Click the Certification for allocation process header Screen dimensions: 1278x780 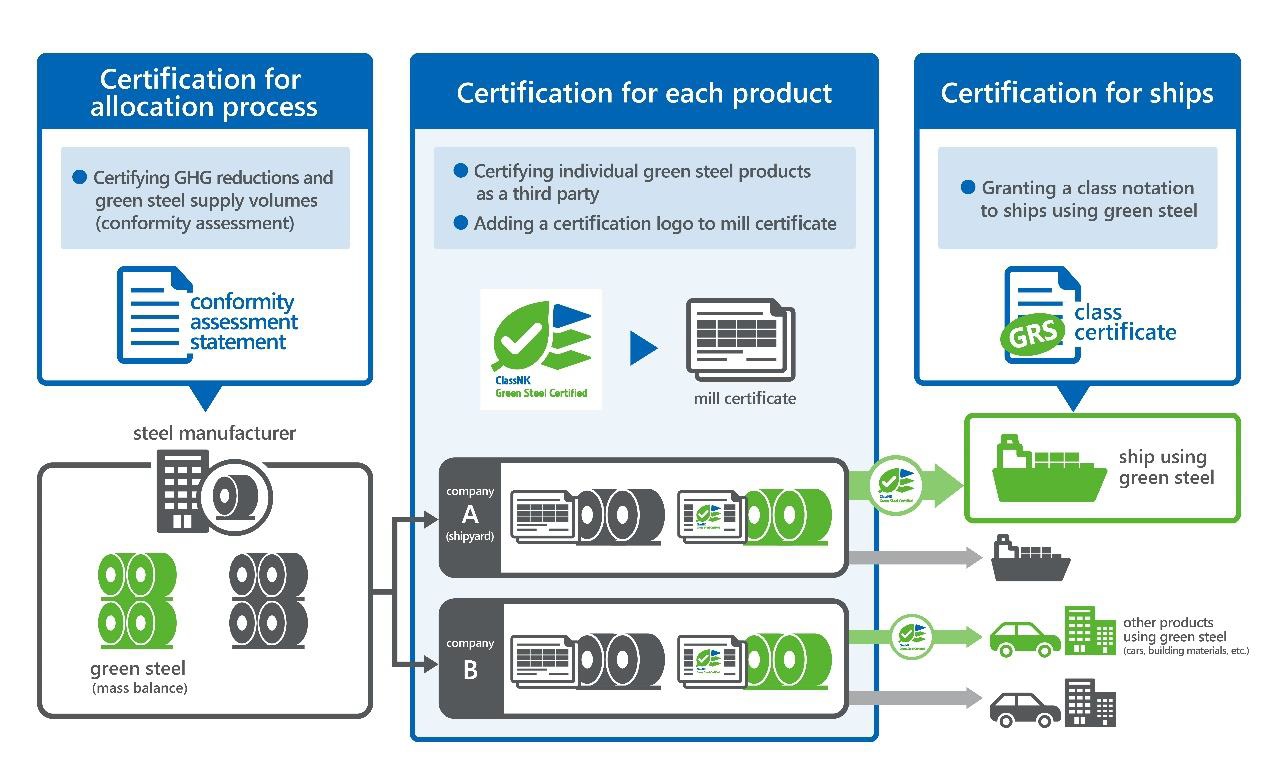pos(204,93)
